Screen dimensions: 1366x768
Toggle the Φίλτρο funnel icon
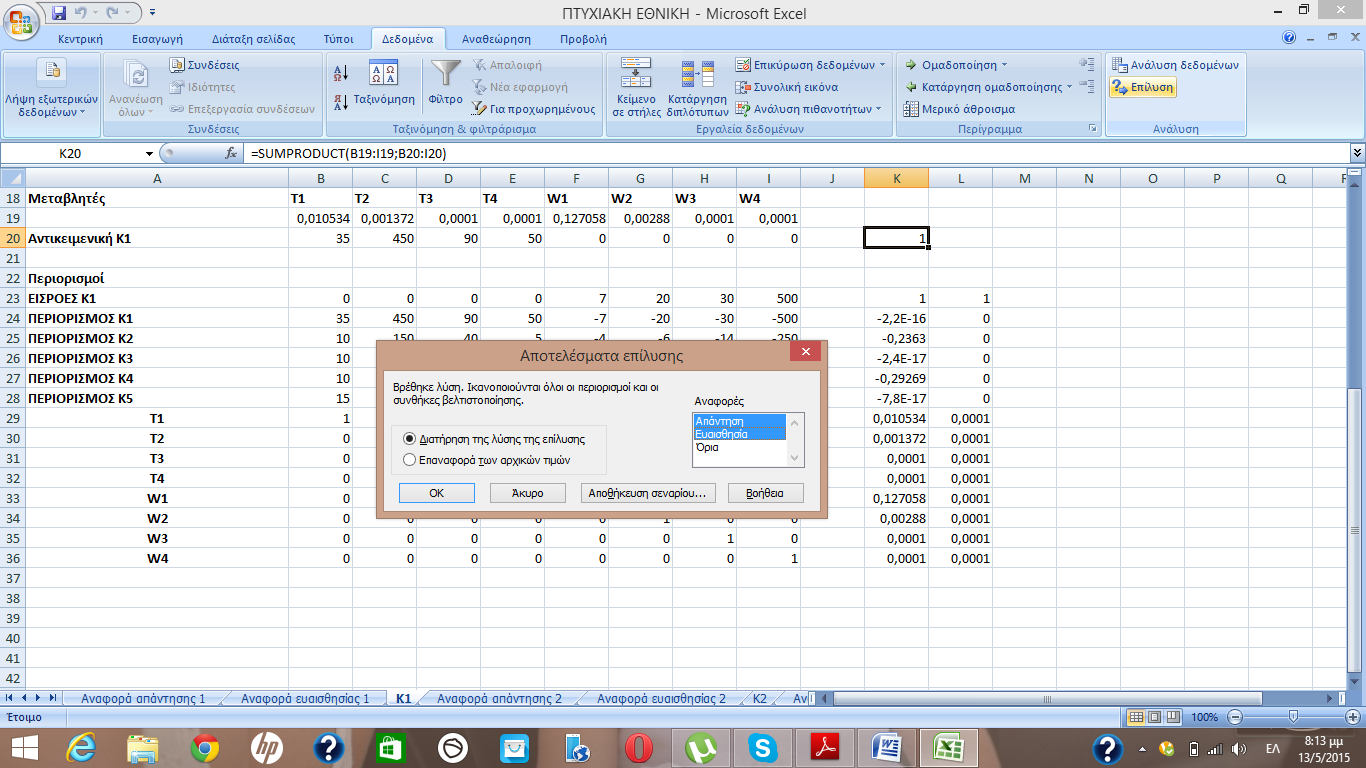(446, 72)
